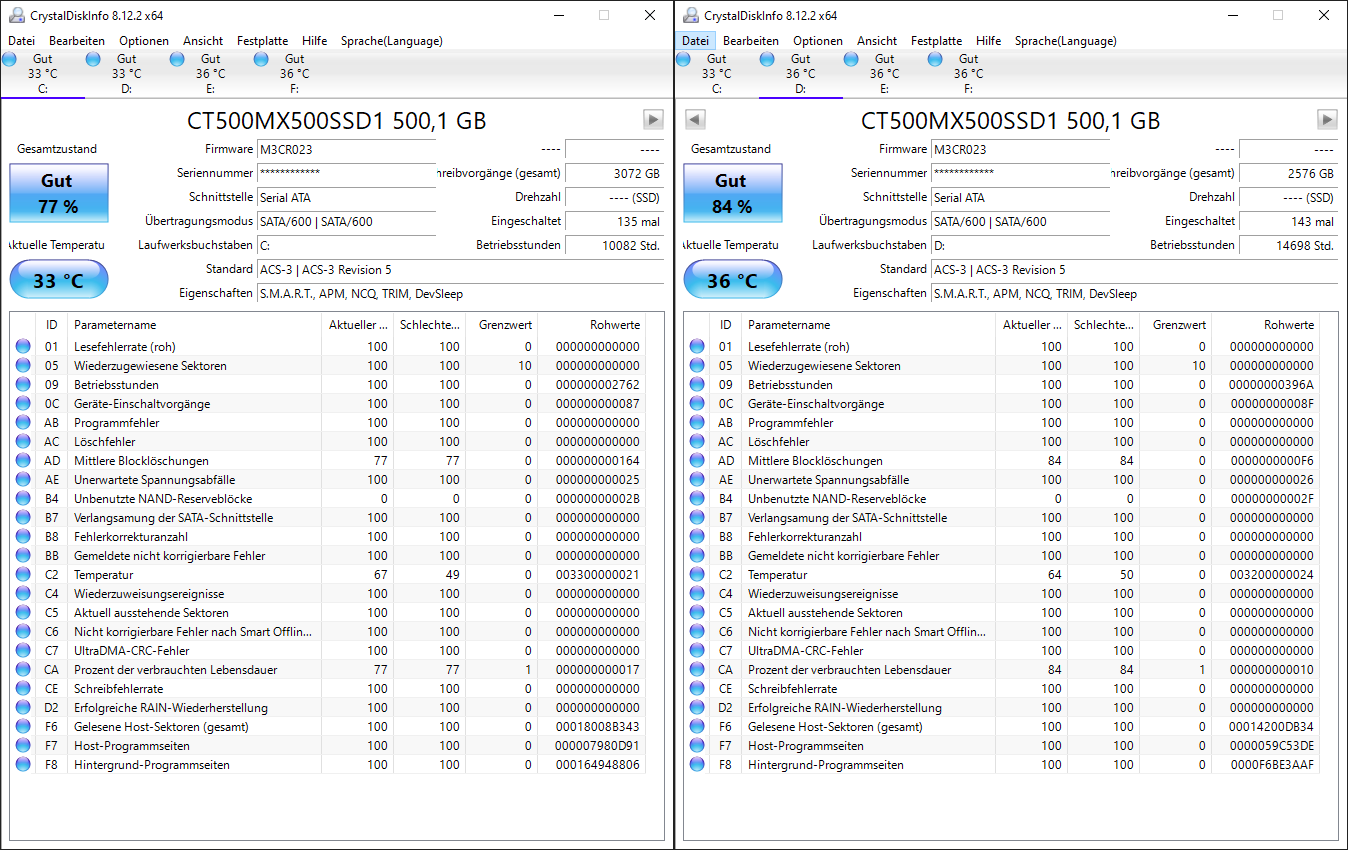
Task: Select Unbenutzte NAND-Reserveblöcke row in the left window
Action: [328, 499]
